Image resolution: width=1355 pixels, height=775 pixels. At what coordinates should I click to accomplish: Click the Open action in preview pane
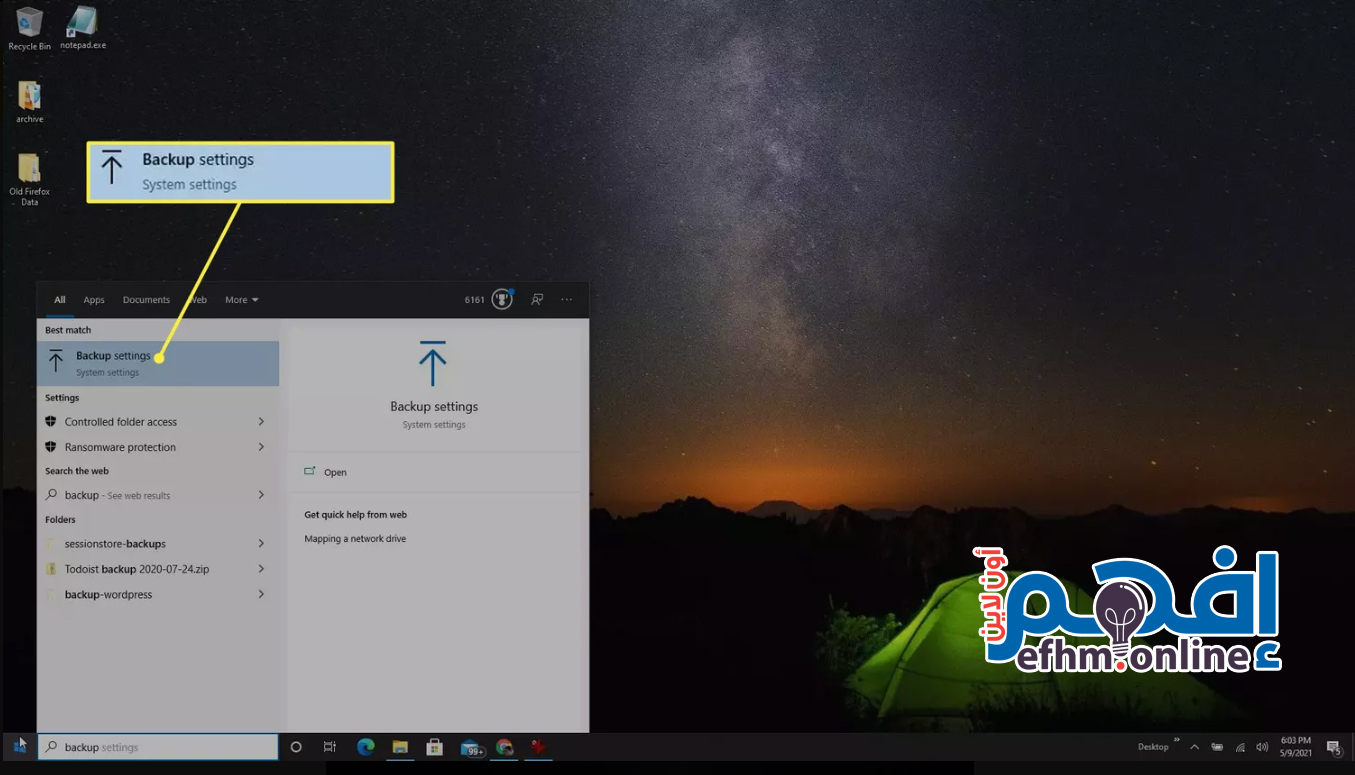[335, 472]
